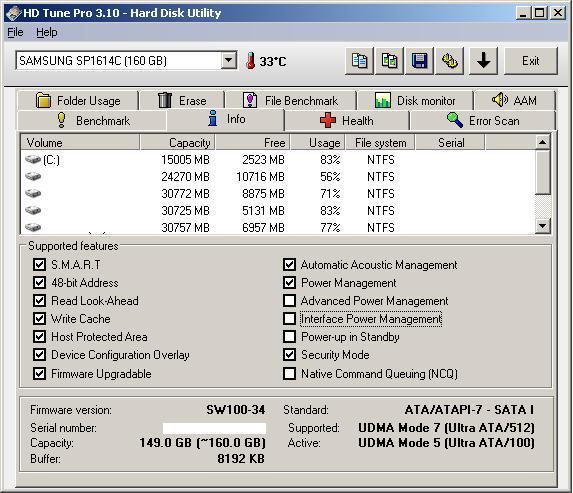
Task: Click the down arrow minimize-to-tray icon
Action: pyautogui.click(x=483, y=61)
